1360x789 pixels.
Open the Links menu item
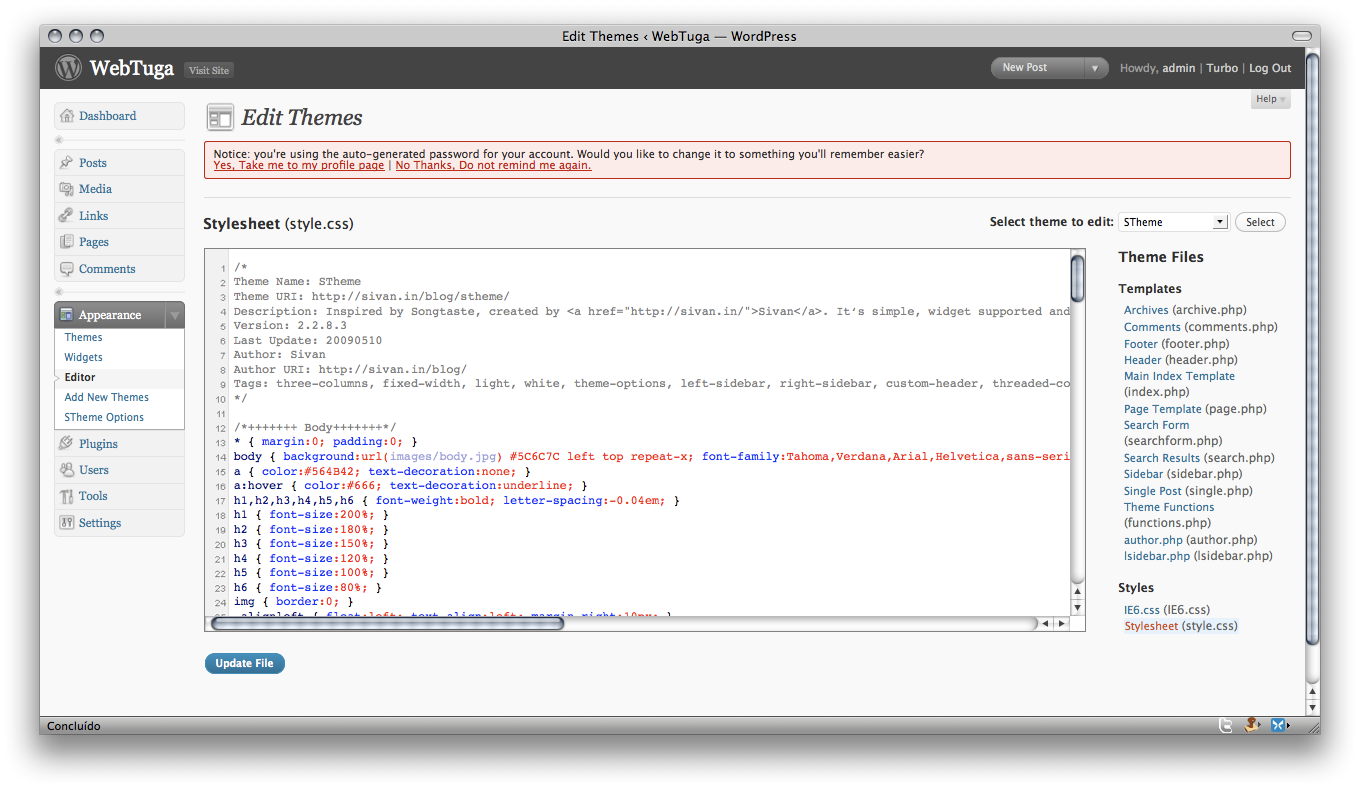pyautogui.click(x=120, y=216)
